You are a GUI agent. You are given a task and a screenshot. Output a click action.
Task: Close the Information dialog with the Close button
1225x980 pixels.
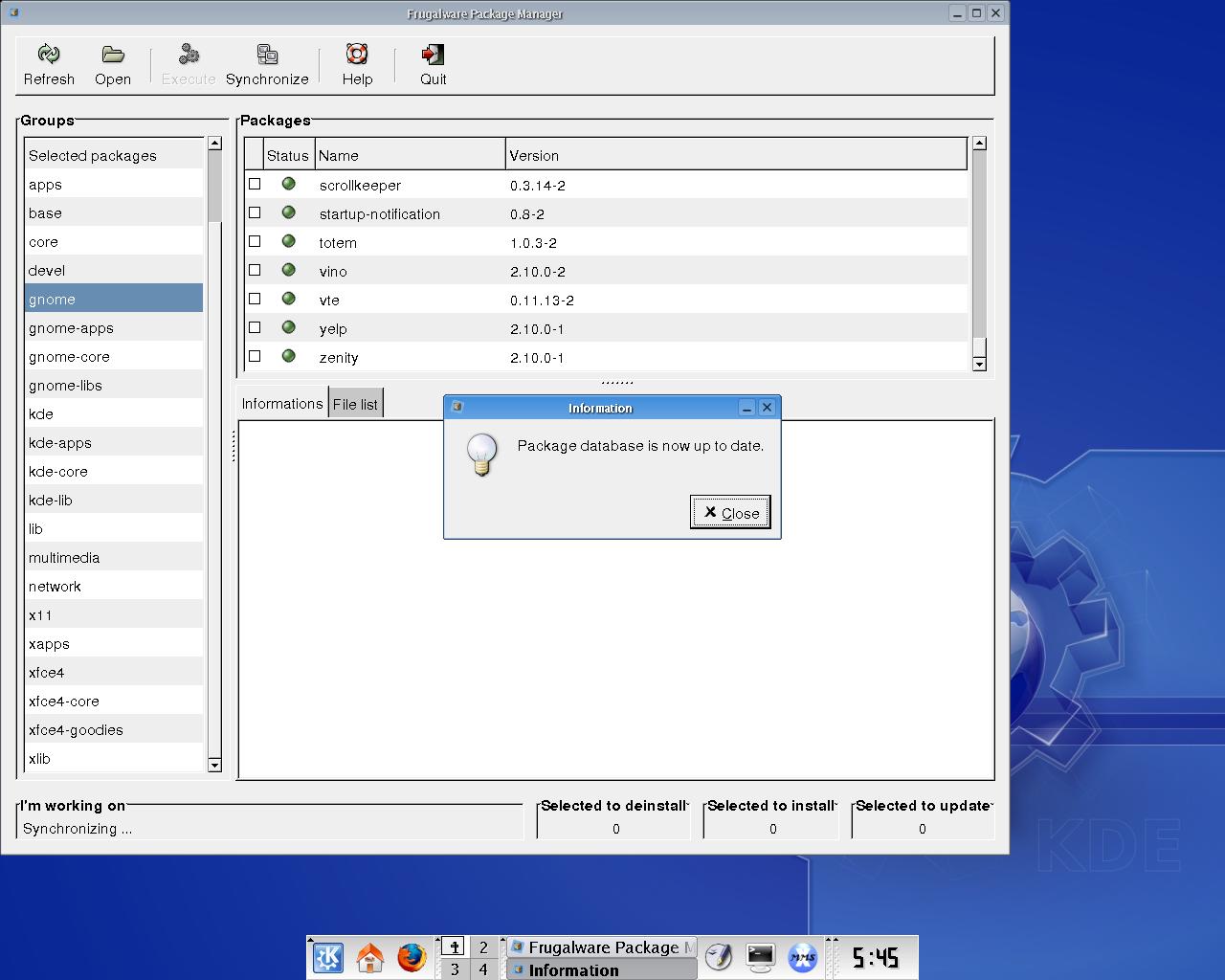pyautogui.click(x=730, y=512)
